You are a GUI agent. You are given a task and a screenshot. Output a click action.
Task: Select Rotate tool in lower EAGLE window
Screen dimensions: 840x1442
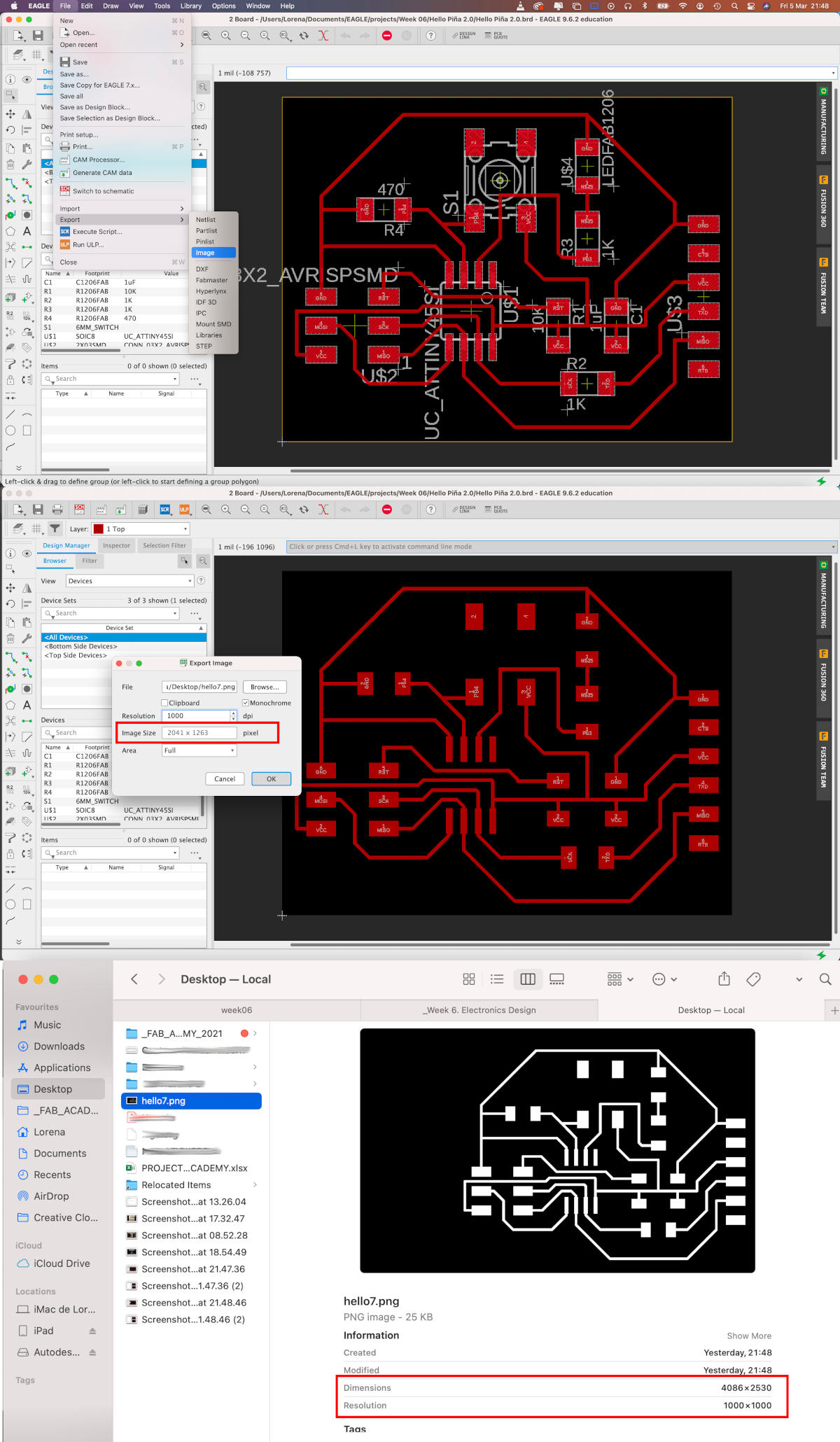click(x=10, y=603)
